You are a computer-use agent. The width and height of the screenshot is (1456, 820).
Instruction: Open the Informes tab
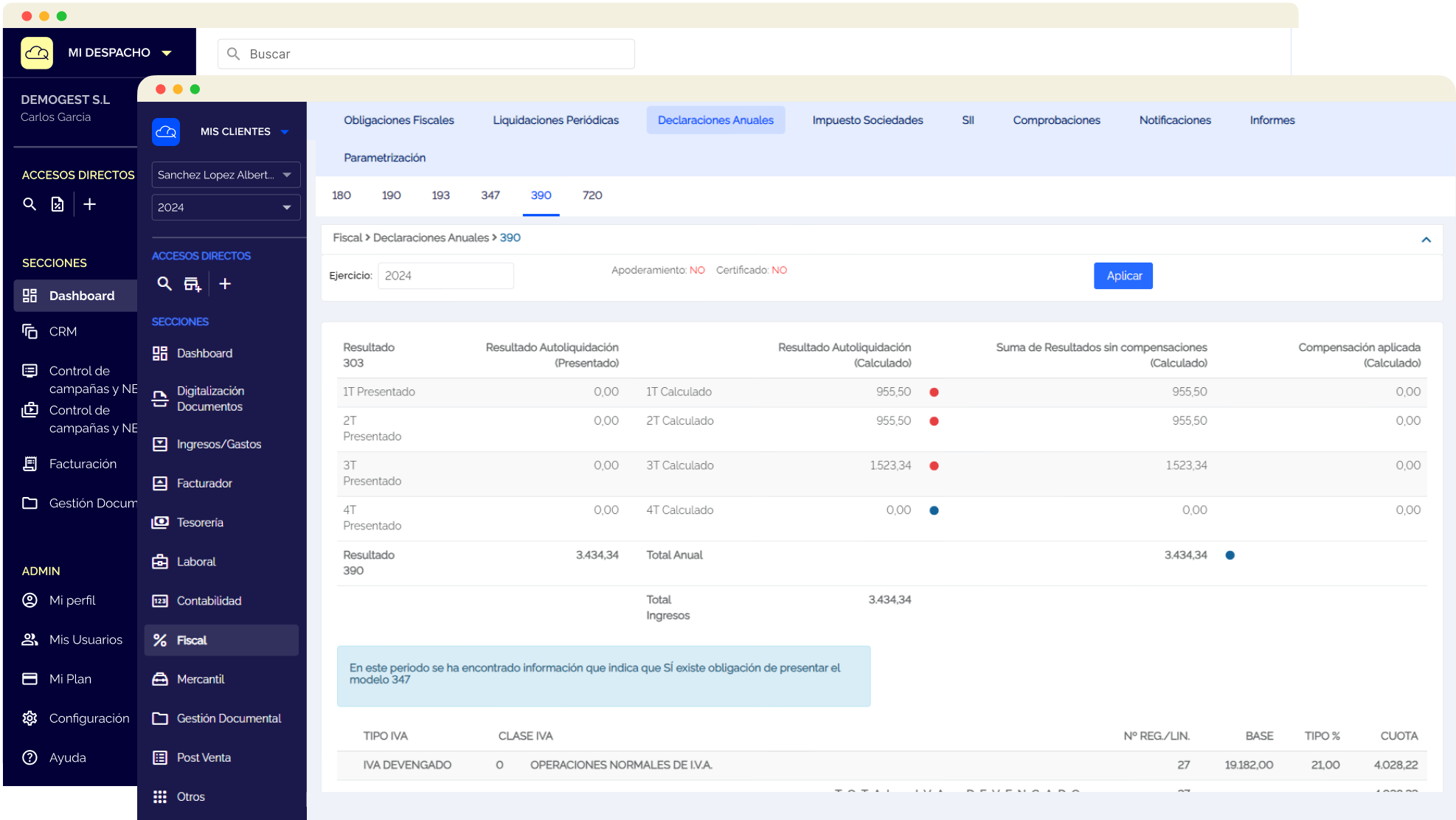1272,120
